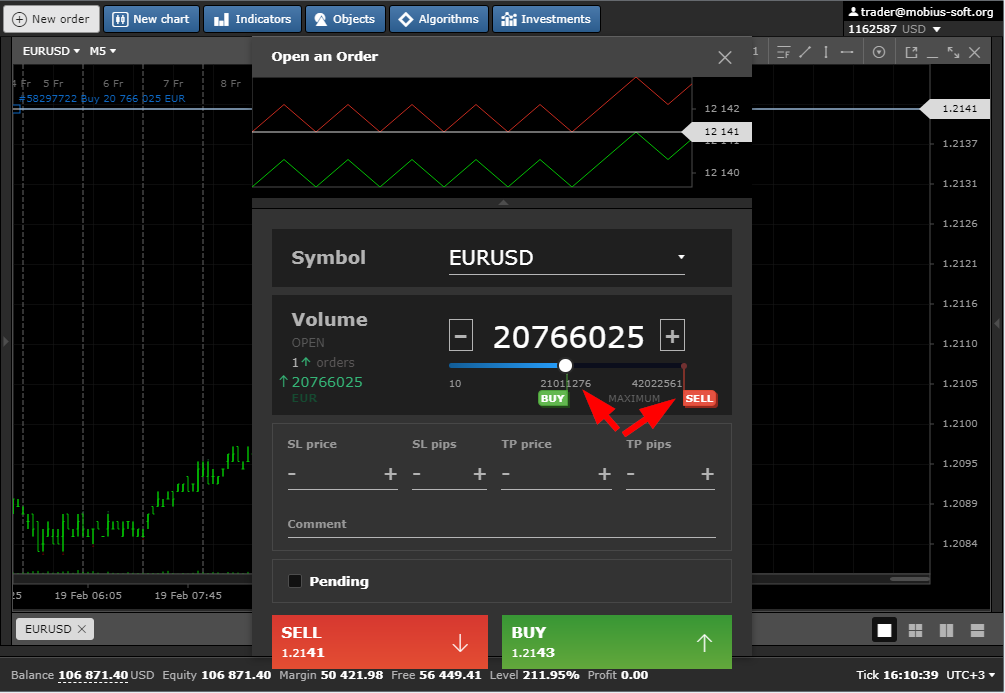Switch to side-by-side columns layout
Viewport: 1005px width, 693px height.
946,630
